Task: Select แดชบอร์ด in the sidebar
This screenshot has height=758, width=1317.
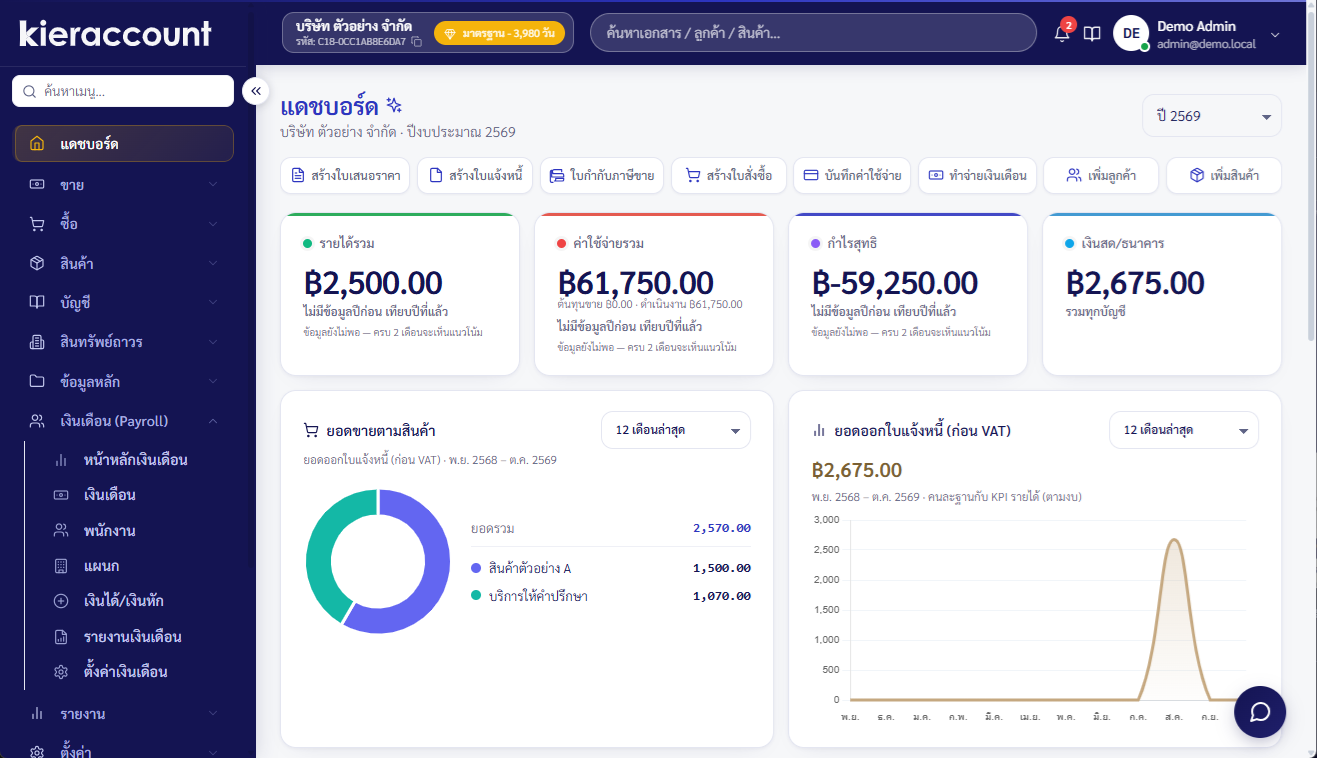Action: (124, 144)
